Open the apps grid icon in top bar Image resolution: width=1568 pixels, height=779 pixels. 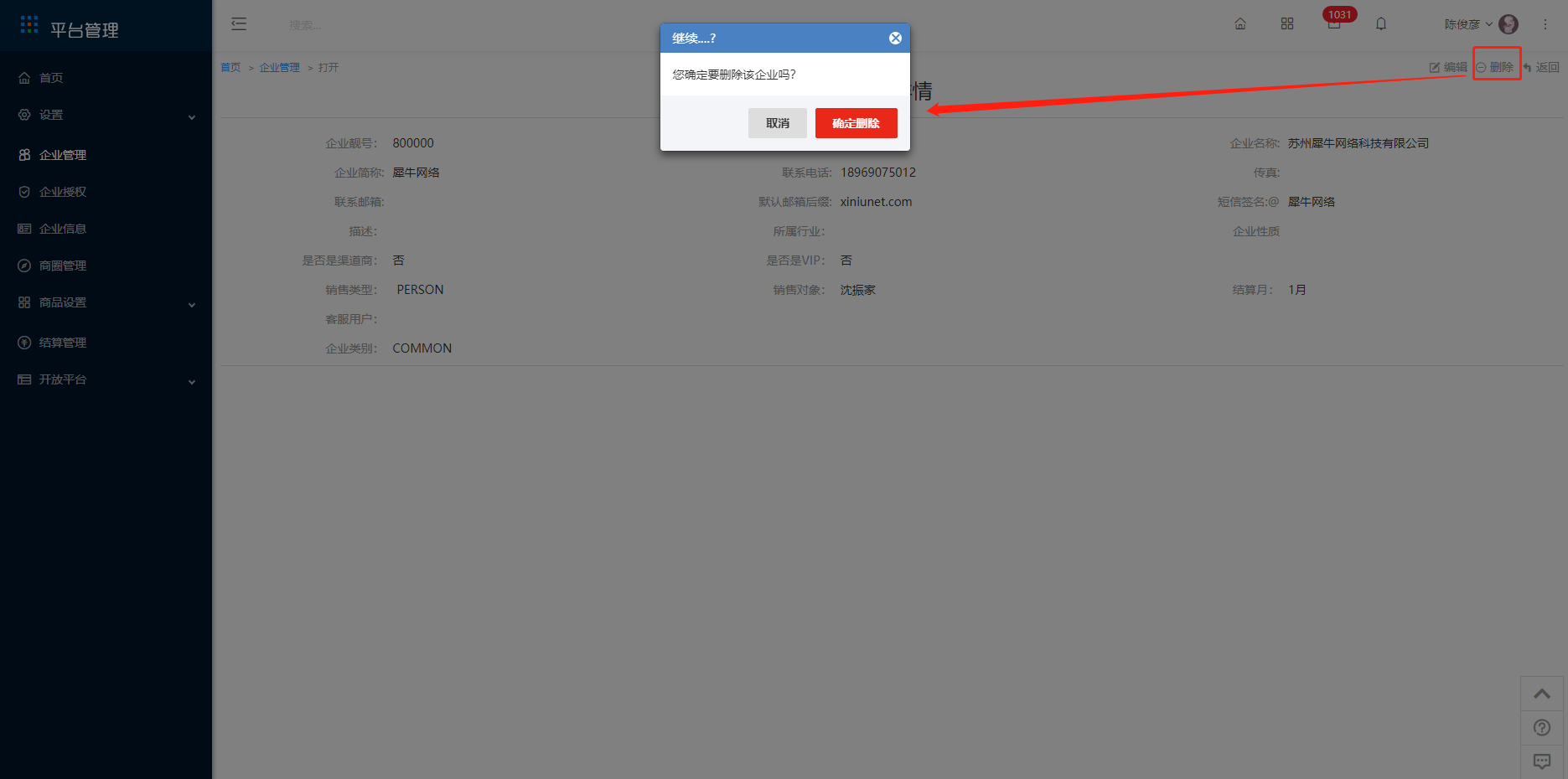coord(1287,24)
